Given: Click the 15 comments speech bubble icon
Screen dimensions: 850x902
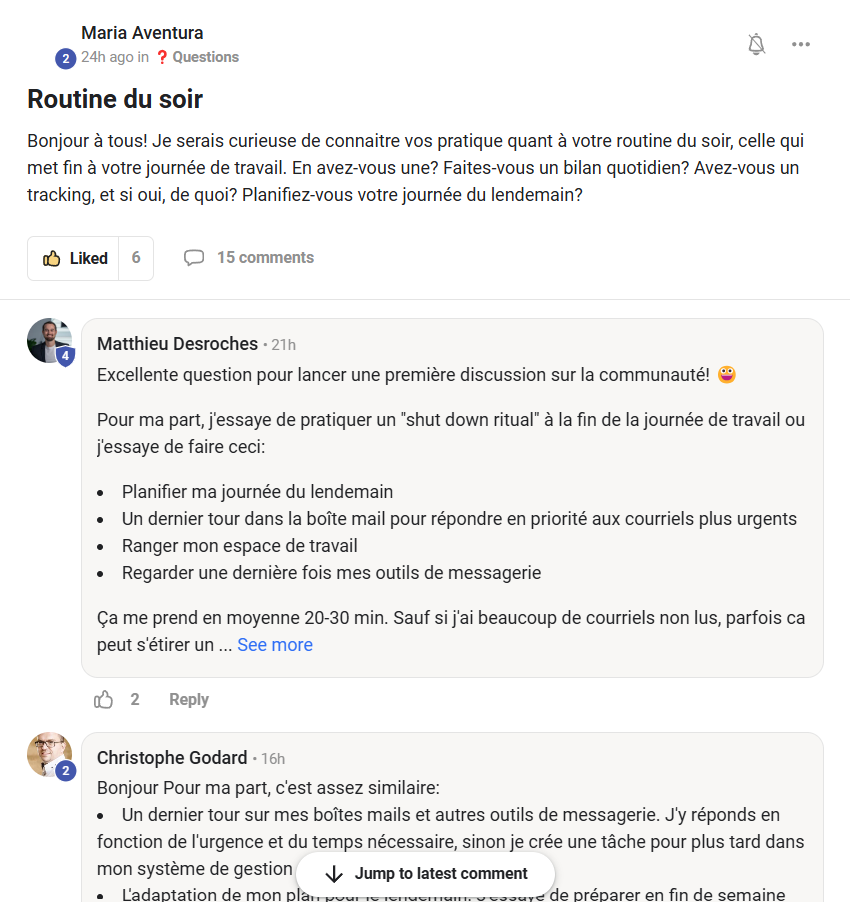Looking at the screenshot, I should click(194, 258).
